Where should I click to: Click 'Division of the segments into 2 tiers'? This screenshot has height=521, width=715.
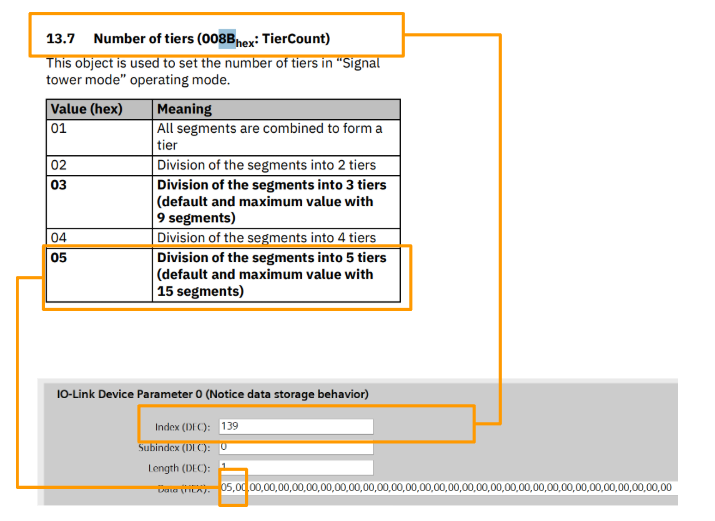point(265,165)
